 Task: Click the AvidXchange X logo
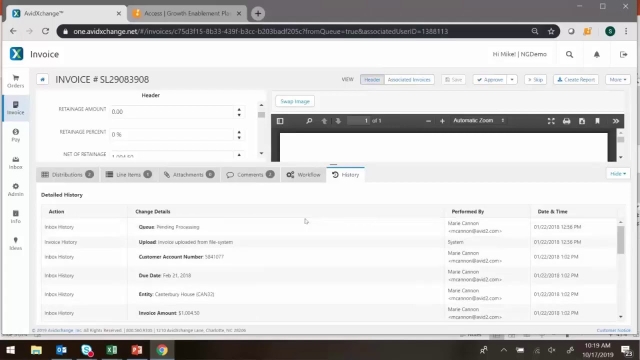[x=16, y=54]
